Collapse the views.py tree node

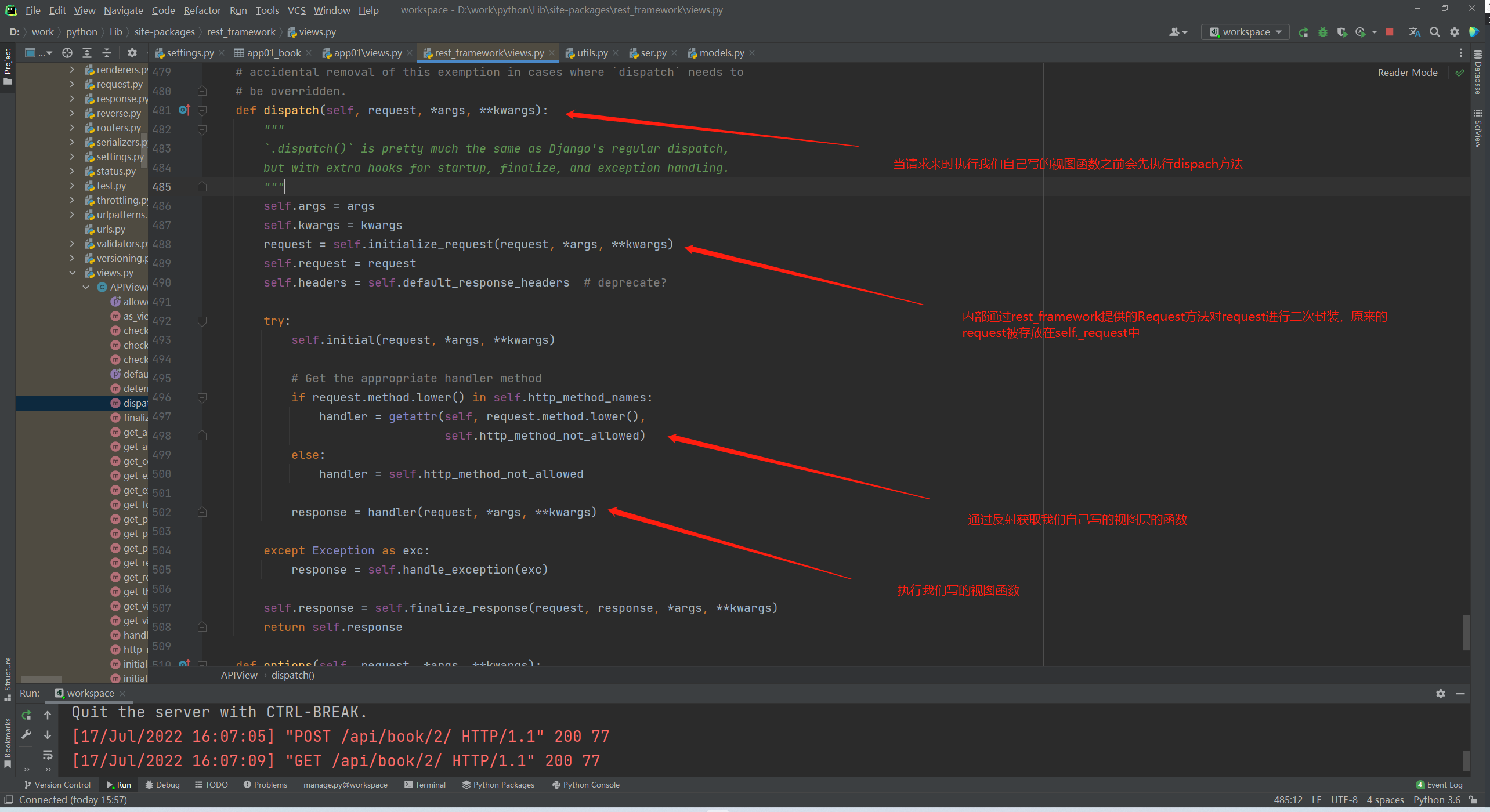coord(73,273)
